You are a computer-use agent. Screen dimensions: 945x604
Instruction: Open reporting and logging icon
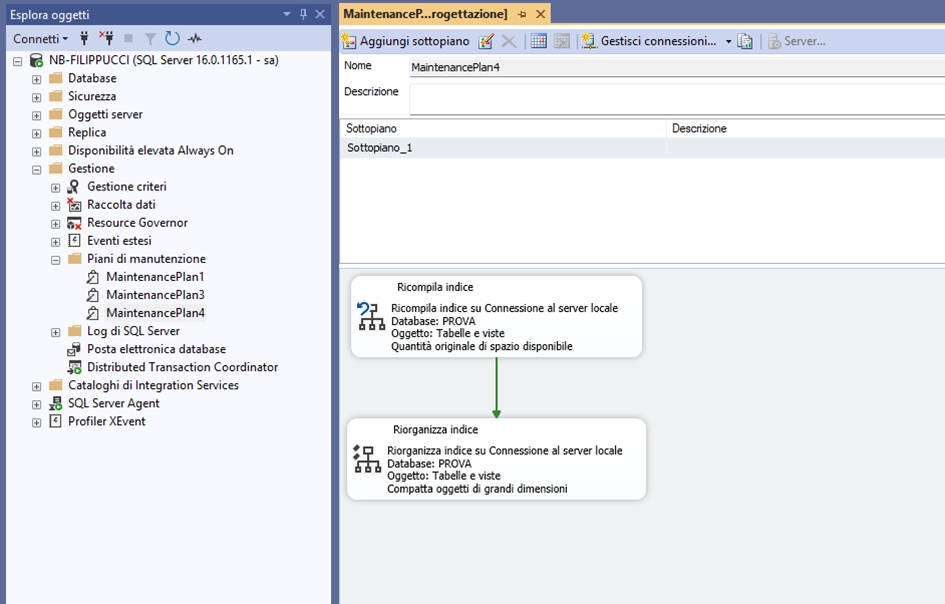[x=745, y=41]
